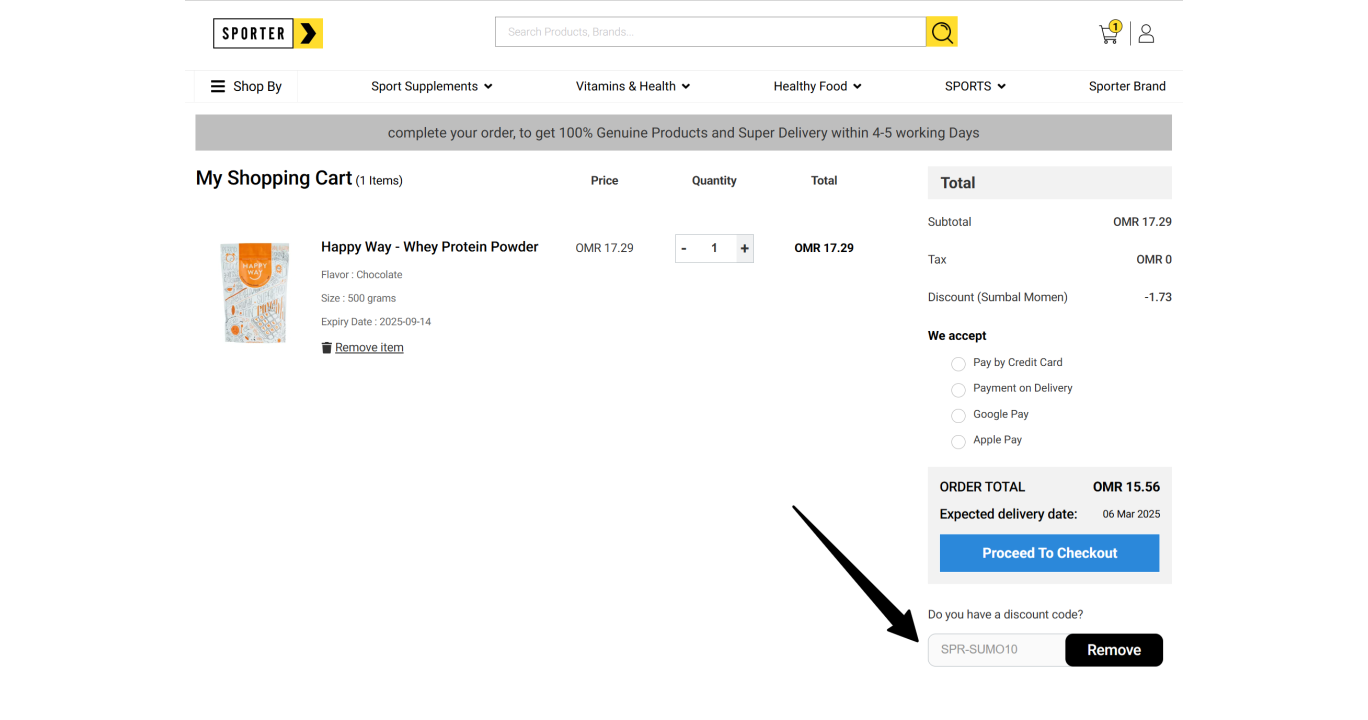Click the hamburger Shop By icon
This screenshot has width=1368, height=720.
point(217,86)
